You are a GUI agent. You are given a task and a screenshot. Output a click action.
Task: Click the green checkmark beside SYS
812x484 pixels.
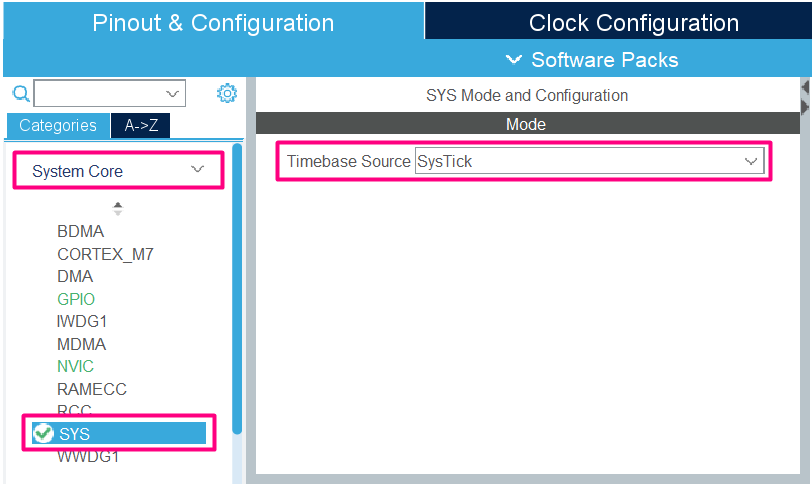coord(43,433)
